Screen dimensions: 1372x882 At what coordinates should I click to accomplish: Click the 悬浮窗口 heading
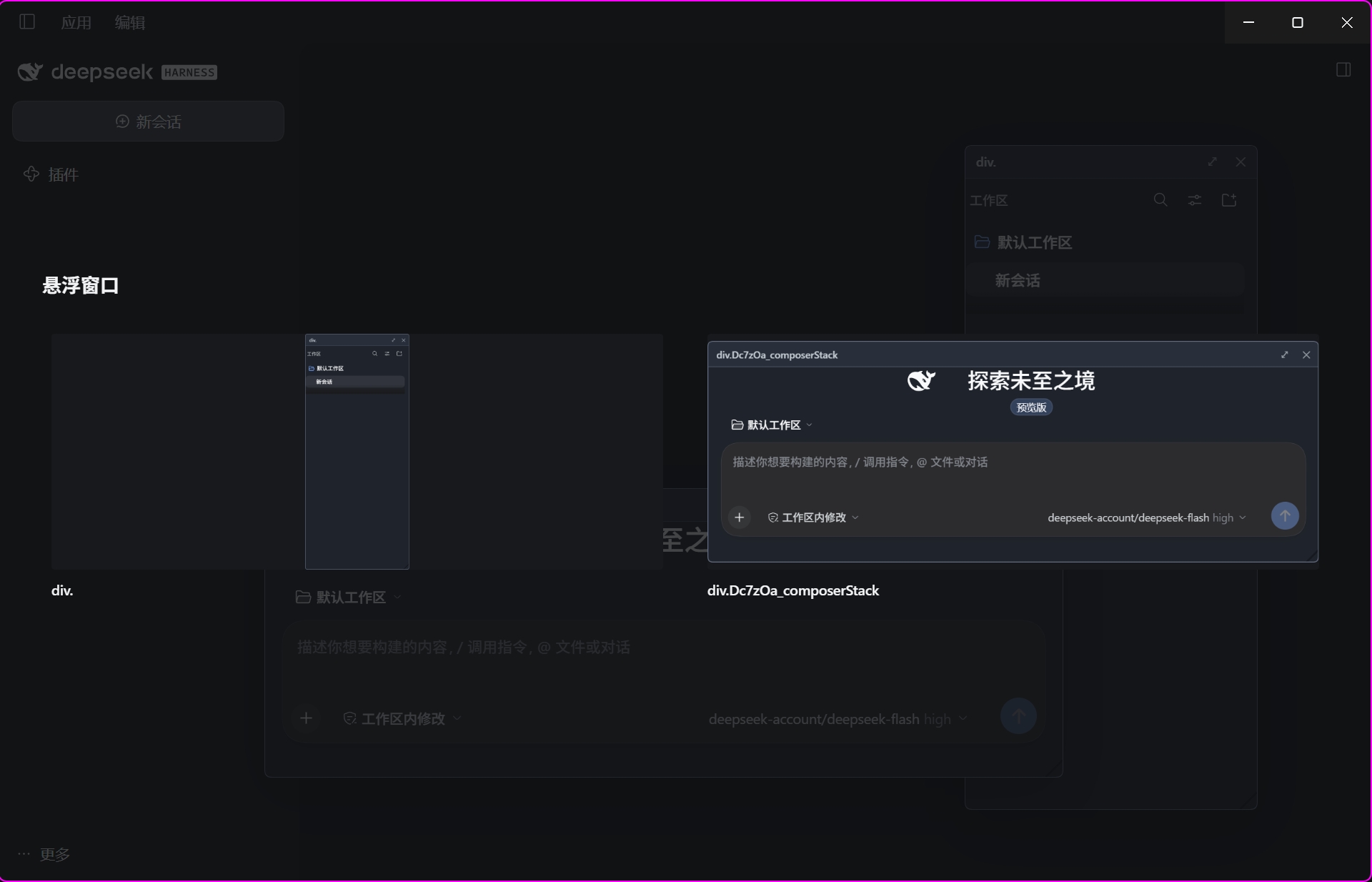click(81, 286)
